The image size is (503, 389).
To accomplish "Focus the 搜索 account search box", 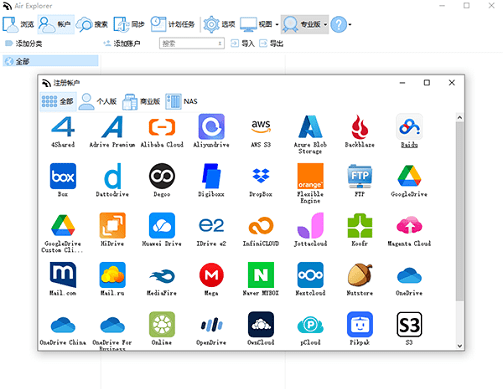I will click(x=192, y=44).
